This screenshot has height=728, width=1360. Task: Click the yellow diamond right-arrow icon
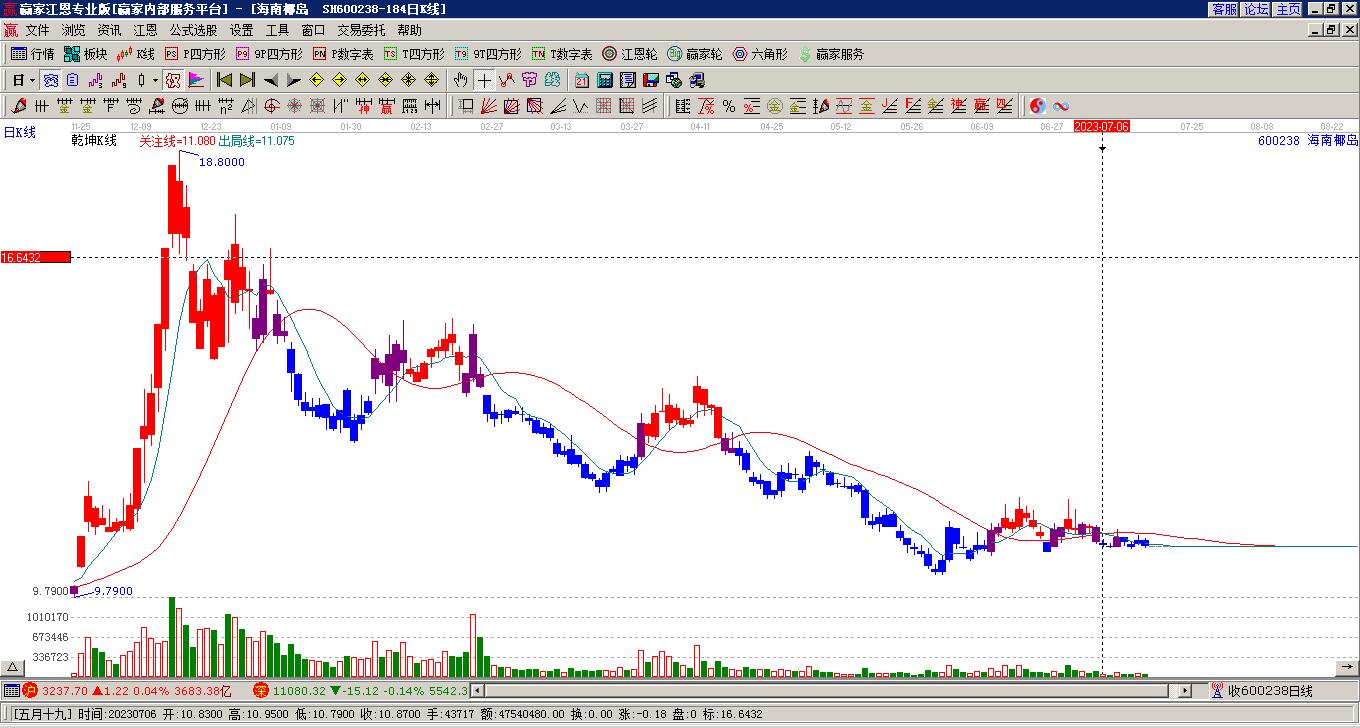point(339,80)
